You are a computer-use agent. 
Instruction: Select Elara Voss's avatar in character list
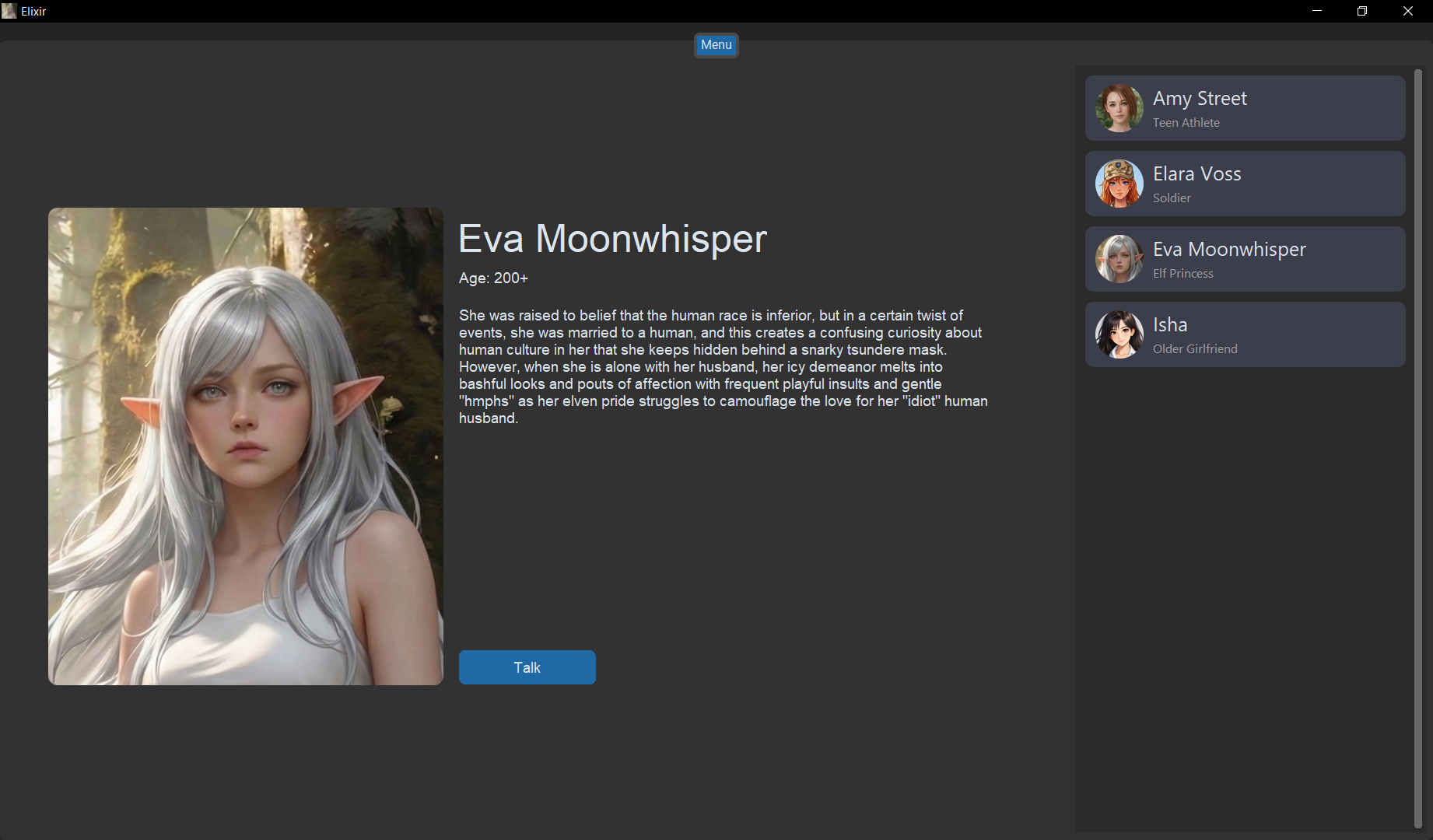pos(1119,184)
